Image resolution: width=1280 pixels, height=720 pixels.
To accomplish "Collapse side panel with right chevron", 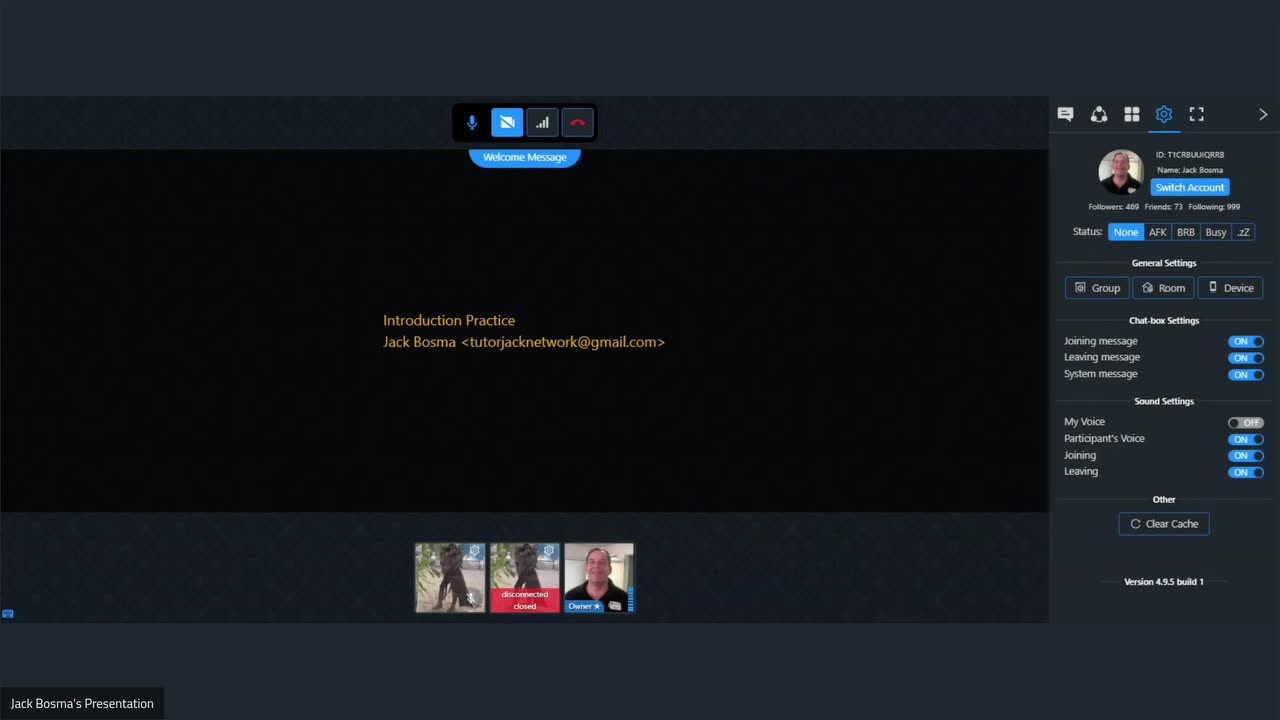I will click(1263, 114).
